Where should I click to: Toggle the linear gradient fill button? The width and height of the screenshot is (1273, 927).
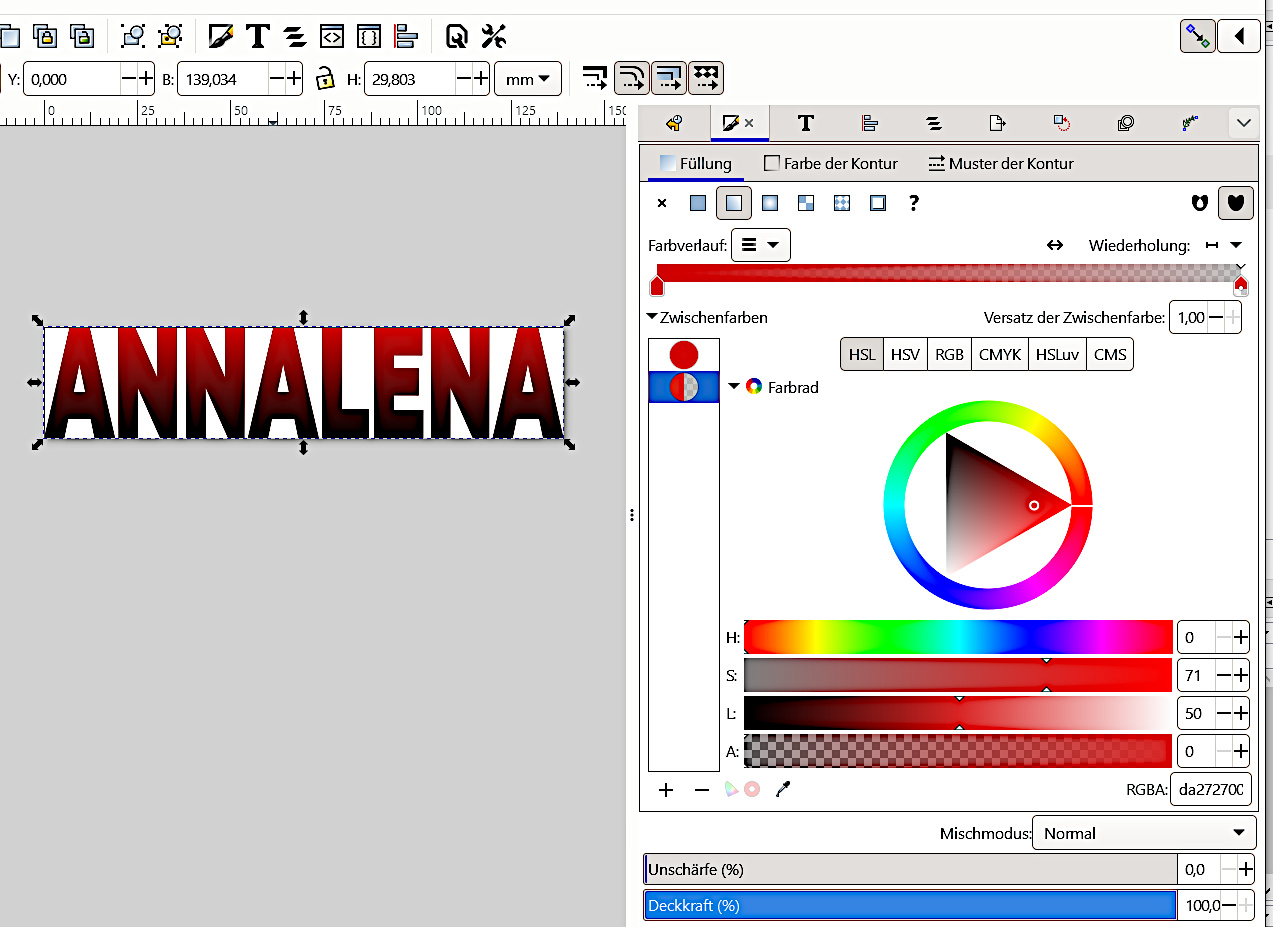point(734,203)
